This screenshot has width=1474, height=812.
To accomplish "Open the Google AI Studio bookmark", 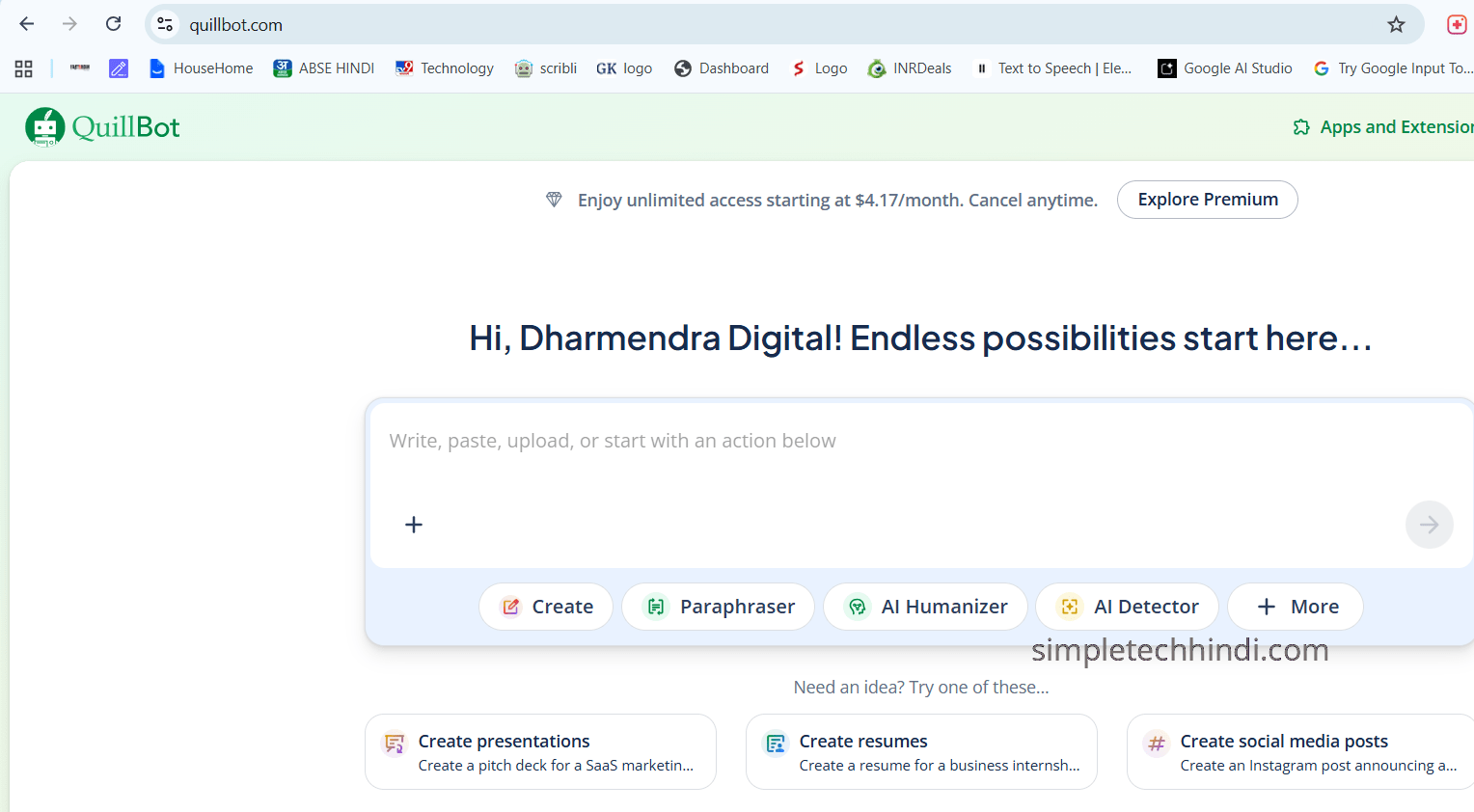I will pos(1225,68).
